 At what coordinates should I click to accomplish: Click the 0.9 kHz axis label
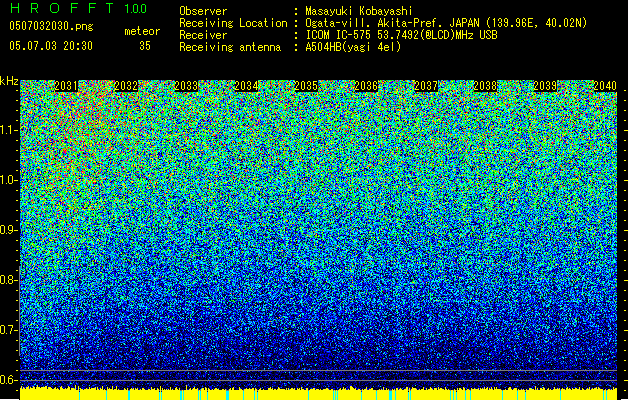(8, 230)
